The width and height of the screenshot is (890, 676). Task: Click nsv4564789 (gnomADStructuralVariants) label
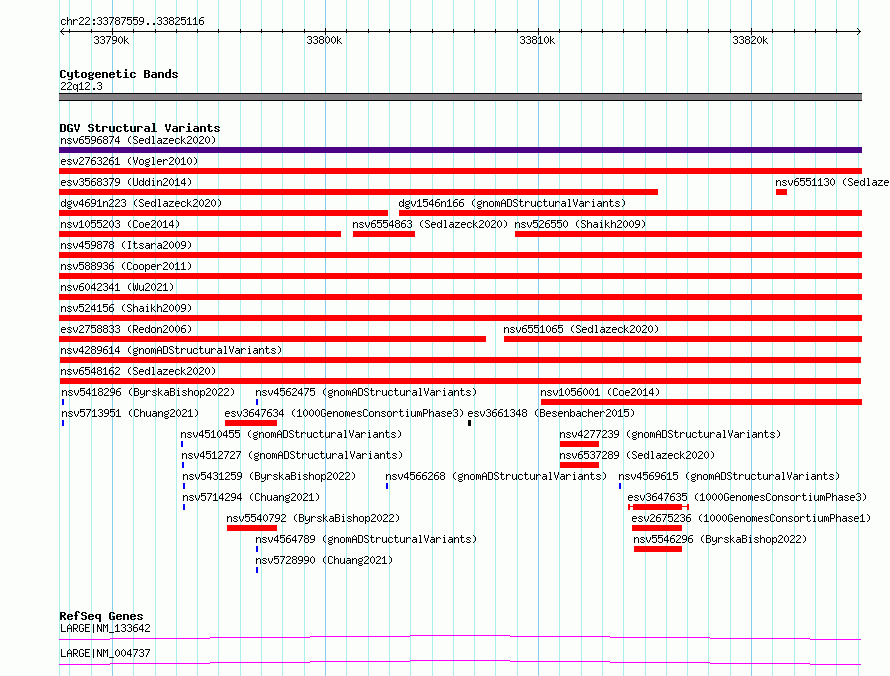[366, 539]
